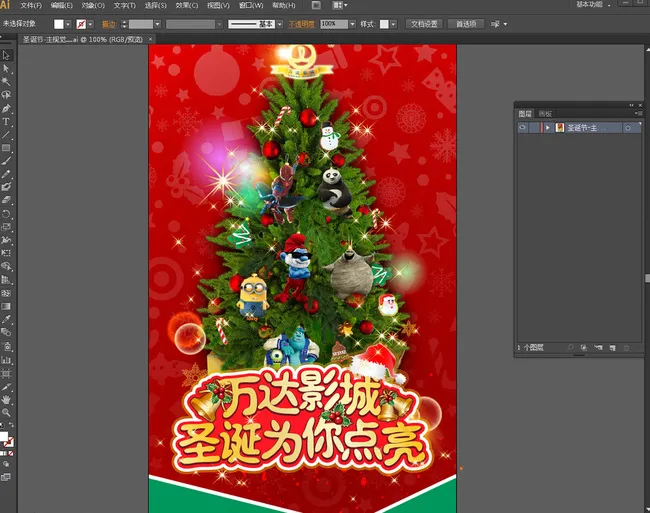
Task: Click the locate object magnifier icon
Action: point(570,347)
